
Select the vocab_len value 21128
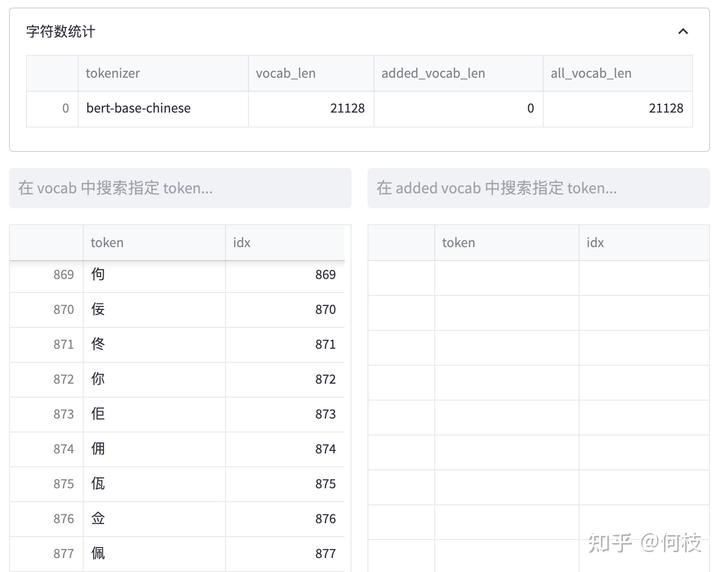[x=311, y=108]
